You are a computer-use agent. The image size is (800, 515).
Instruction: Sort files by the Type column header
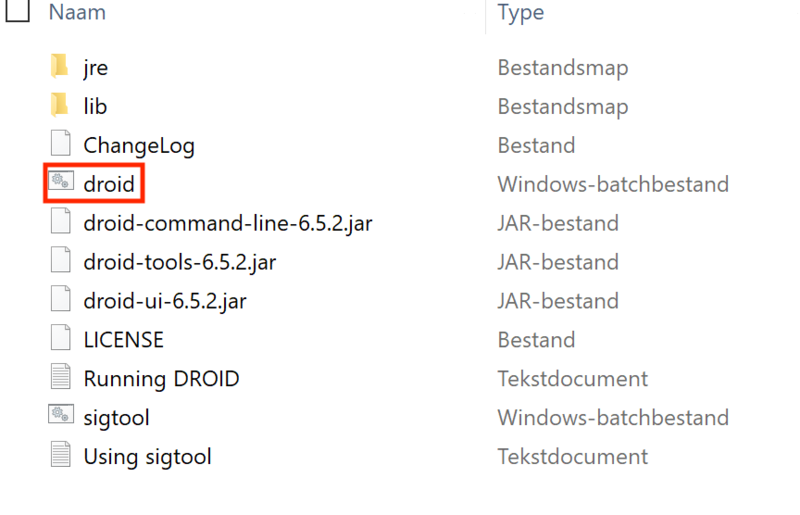(x=520, y=12)
